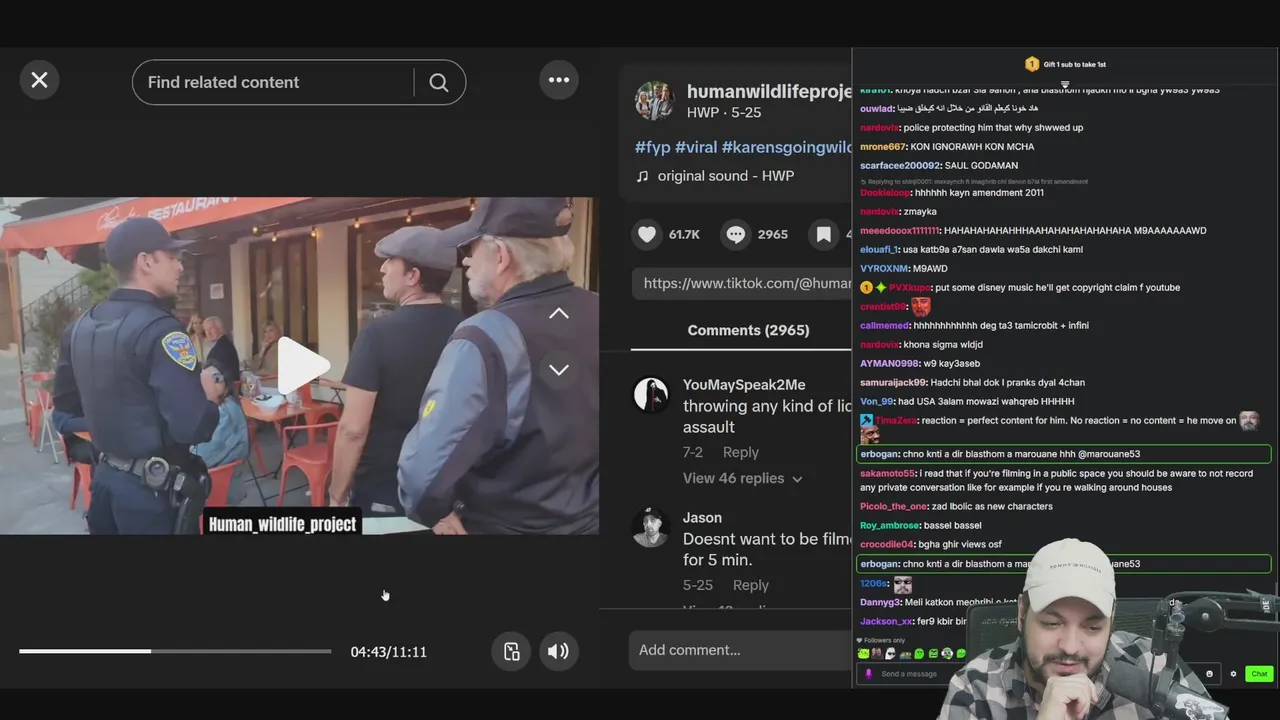This screenshot has width=1280, height=720.
Task: Click username scarfacee200092 in chat
Action: coord(900,166)
